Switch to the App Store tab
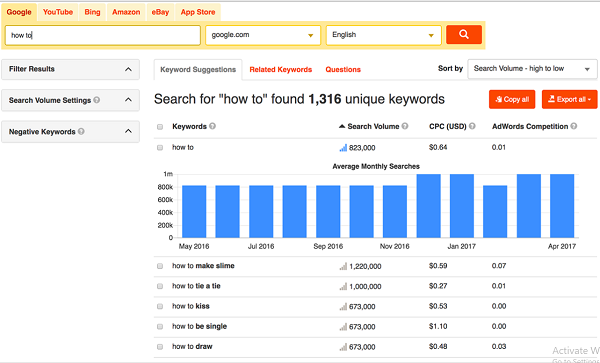Viewport: 600px width, 363px height. tap(198, 12)
